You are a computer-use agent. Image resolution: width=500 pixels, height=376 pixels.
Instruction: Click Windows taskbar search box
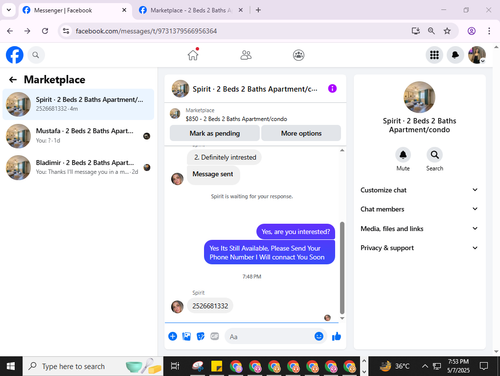tap(93, 366)
